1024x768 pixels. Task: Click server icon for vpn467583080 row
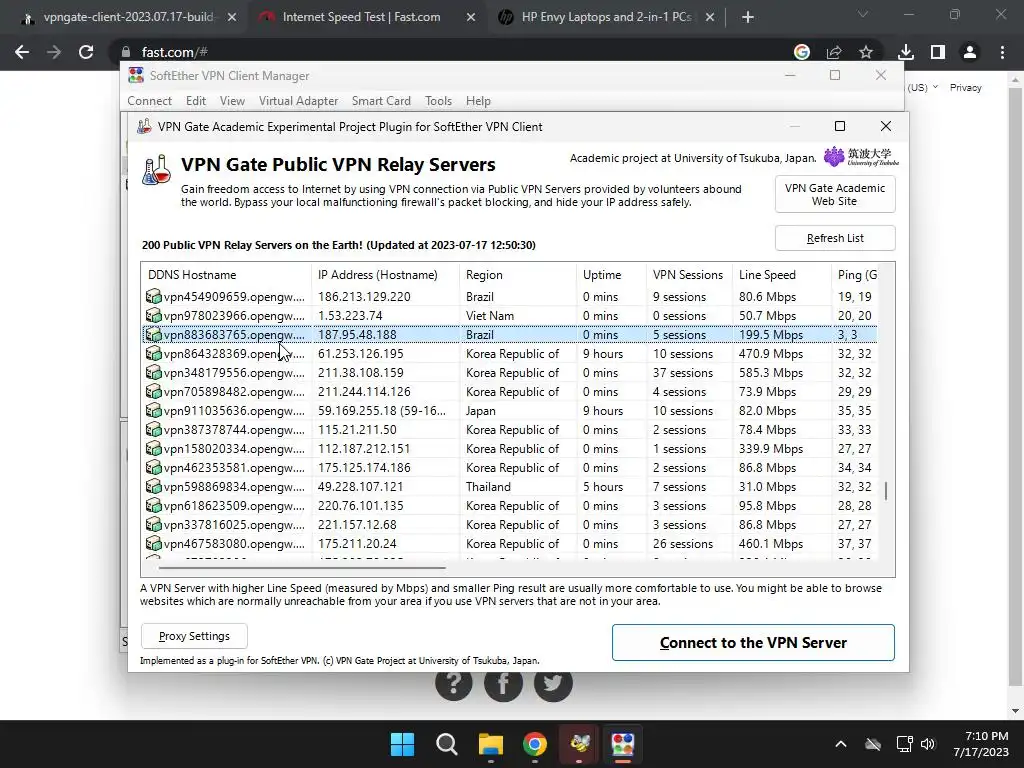[x=153, y=543]
